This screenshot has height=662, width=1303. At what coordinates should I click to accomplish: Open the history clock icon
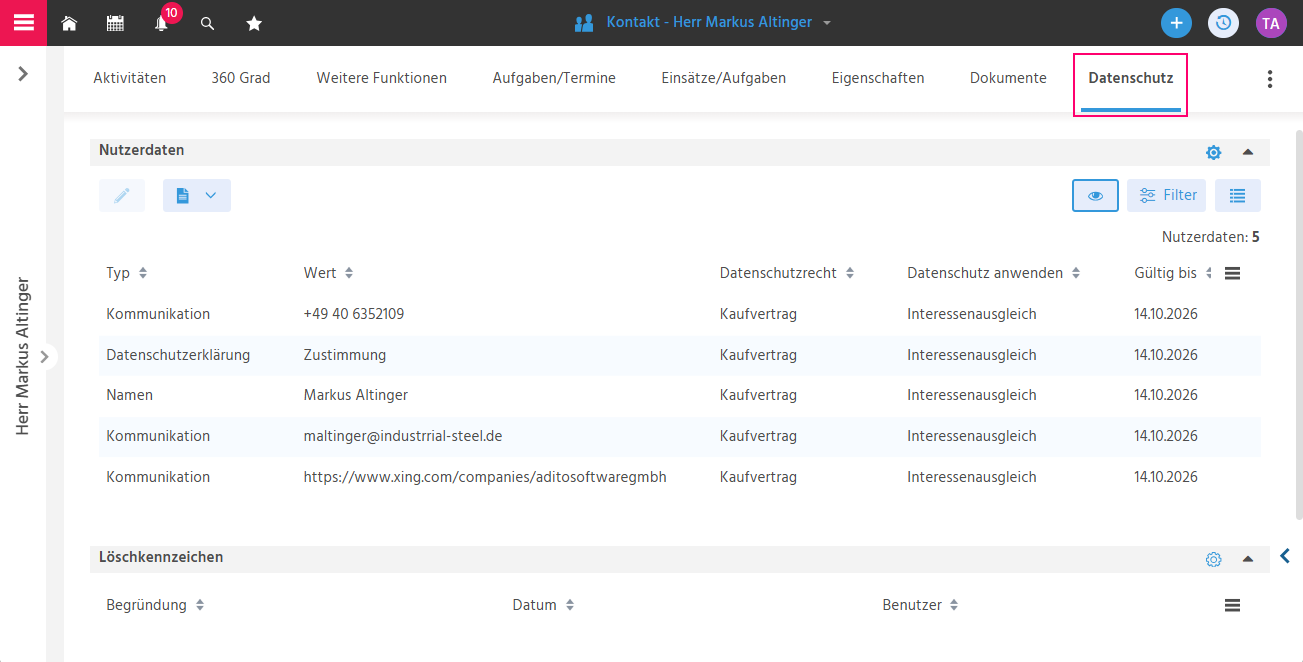tap(1223, 23)
